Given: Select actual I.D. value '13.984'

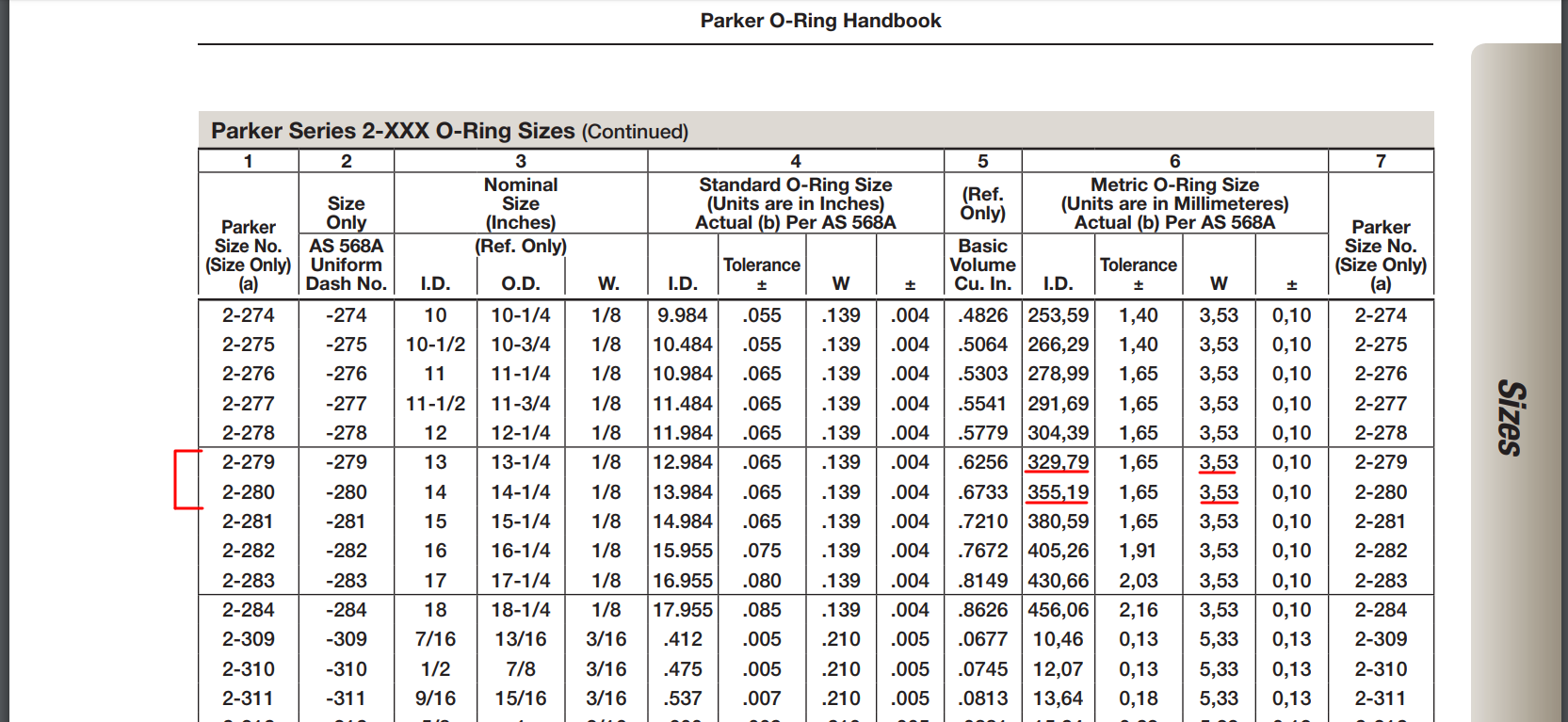Looking at the screenshot, I should (683, 492).
